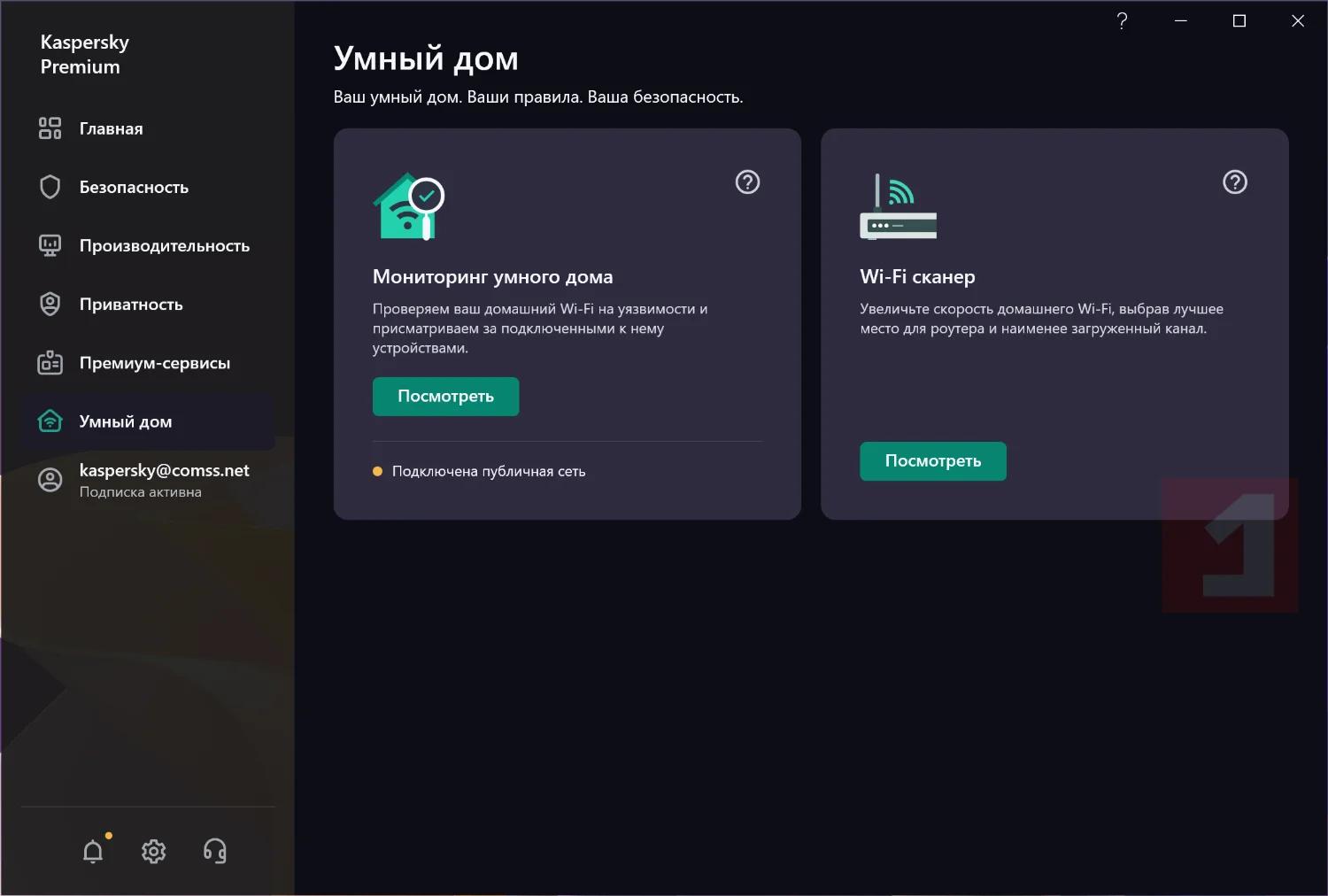Image resolution: width=1328 pixels, height=896 pixels.
Task: Open kaspersky@comss.net account entry
Action: [x=148, y=480]
